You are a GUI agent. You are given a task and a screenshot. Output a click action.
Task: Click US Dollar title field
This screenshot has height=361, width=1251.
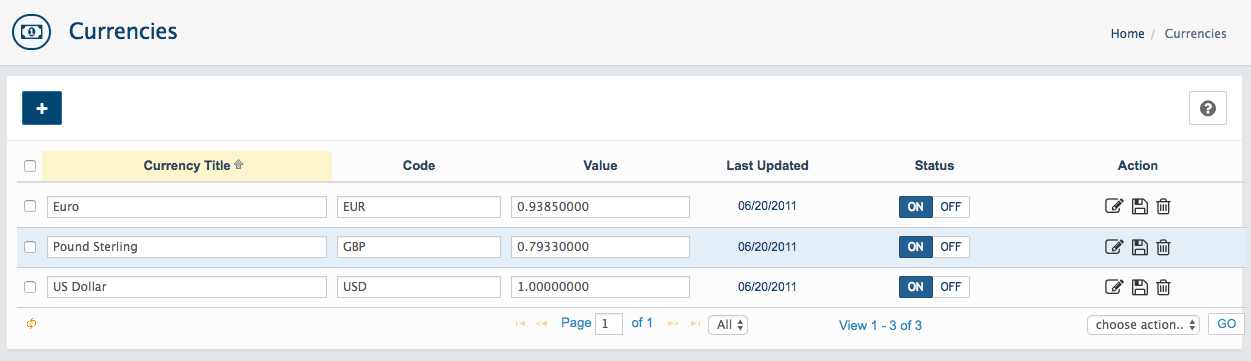(x=187, y=286)
